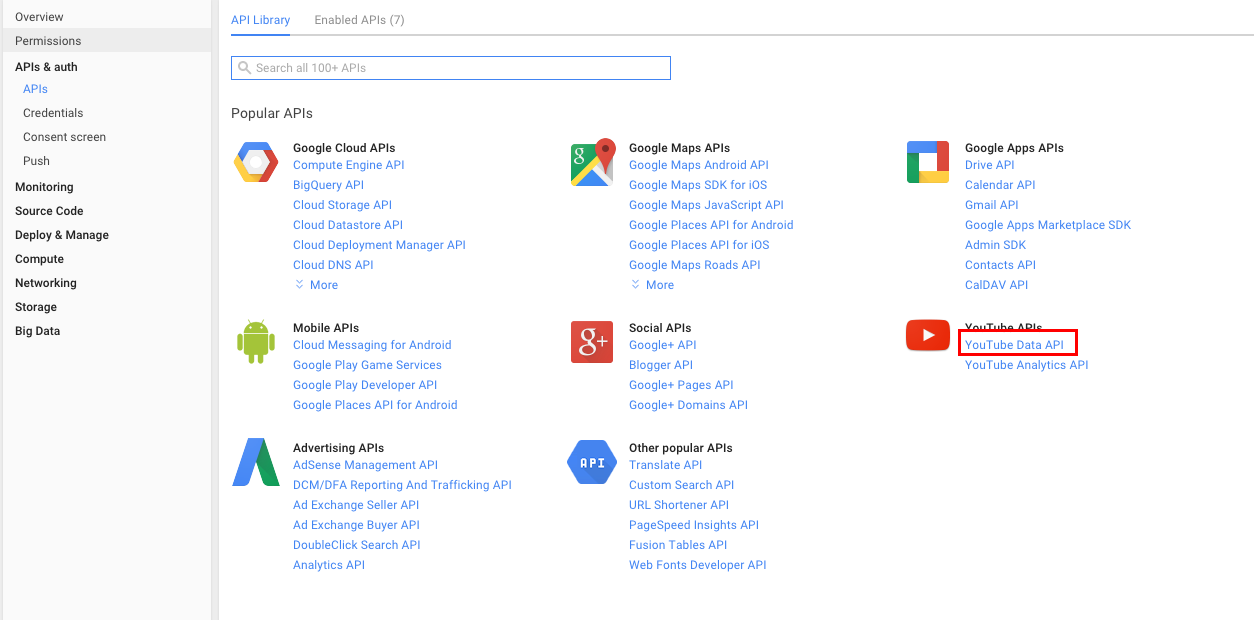The height and width of the screenshot is (620, 1254).
Task: Open the Google Maps SDK for iOS link
Action: [698, 185]
